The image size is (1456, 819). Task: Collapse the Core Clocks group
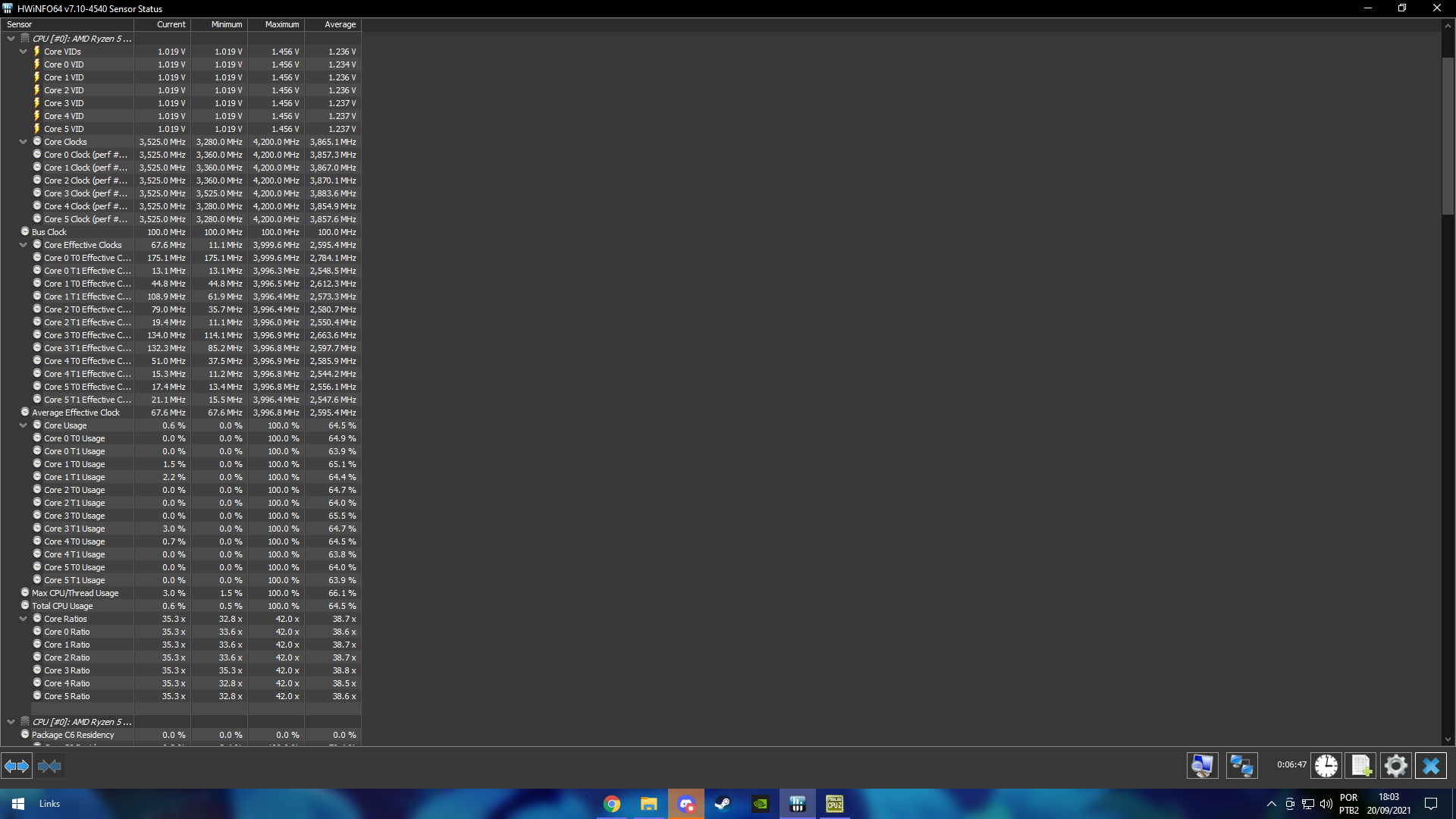[24, 142]
